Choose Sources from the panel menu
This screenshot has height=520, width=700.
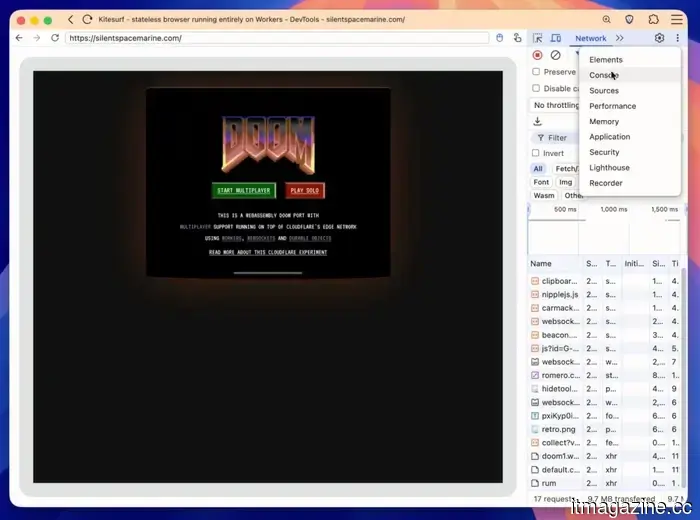point(630,91)
